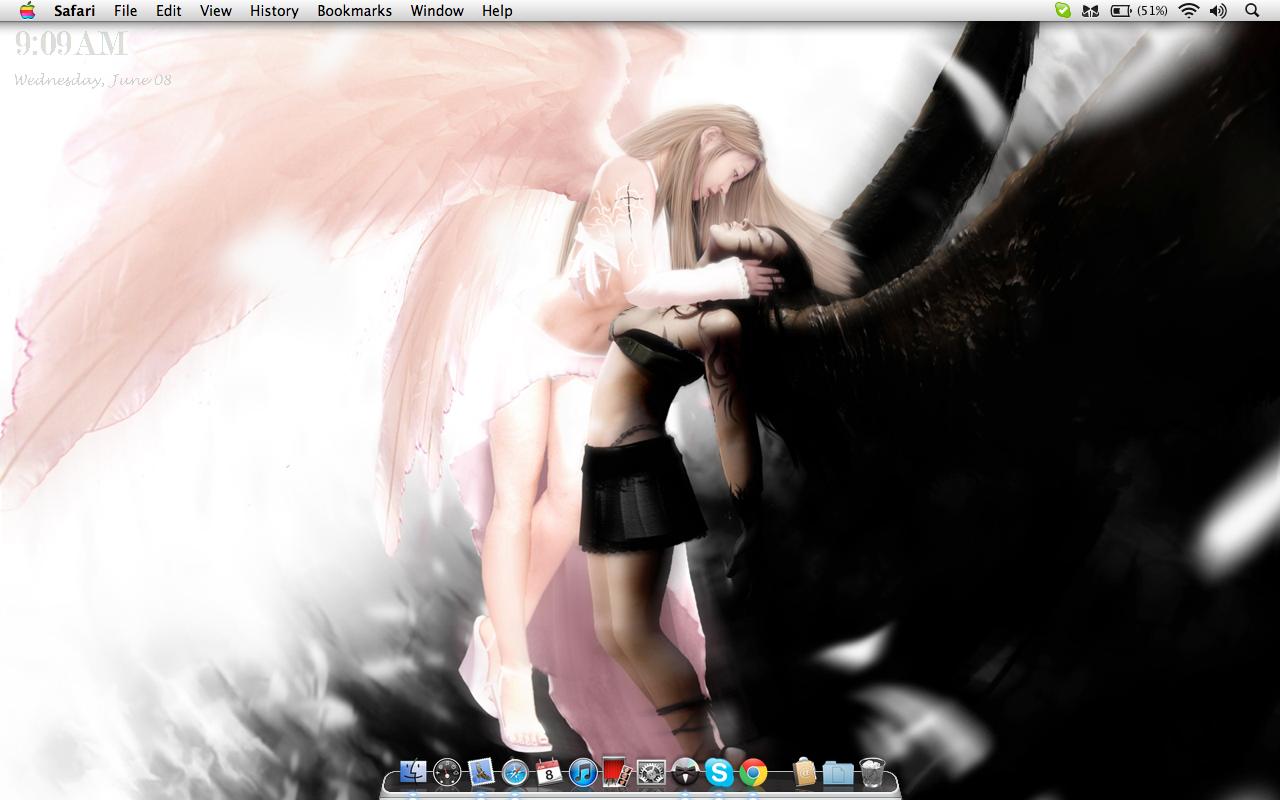
Task: Launch Dashboard from the Dock
Action: pos(447,771)
